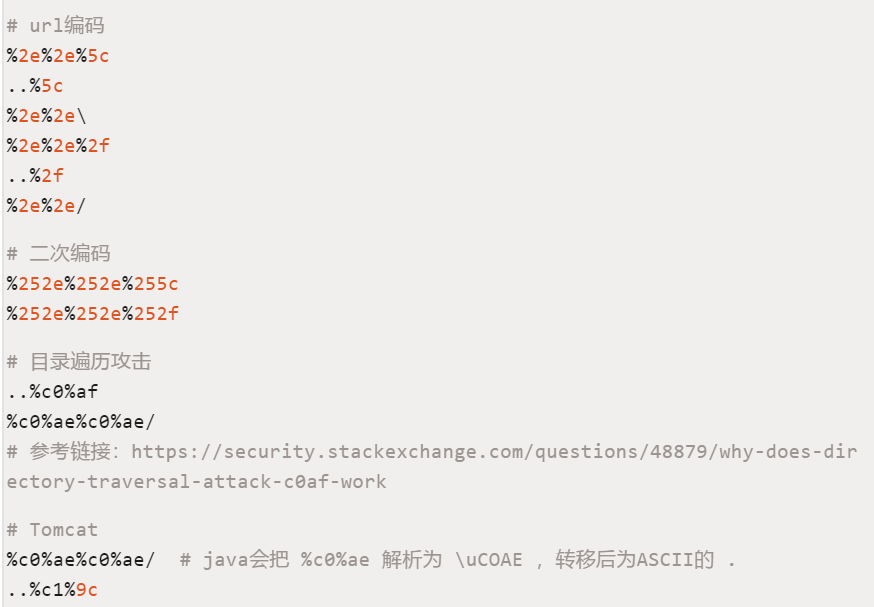Click the '..%5c' payload line
Viewport: 874px width, 607px height.
coord(35,86)
